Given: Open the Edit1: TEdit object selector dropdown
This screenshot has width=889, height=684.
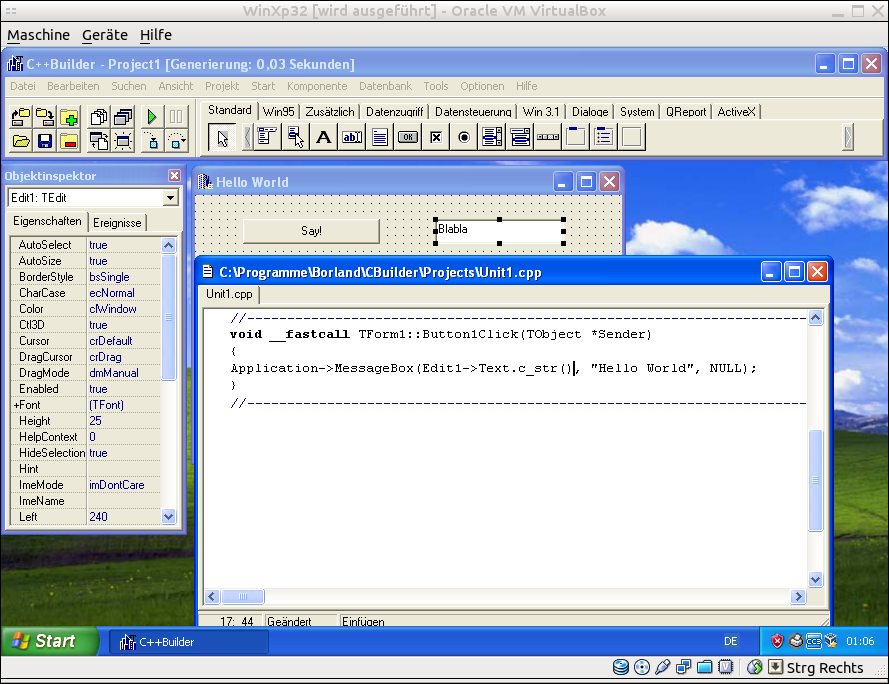Looking at the screenshot, I should click(x=170, y=198).
